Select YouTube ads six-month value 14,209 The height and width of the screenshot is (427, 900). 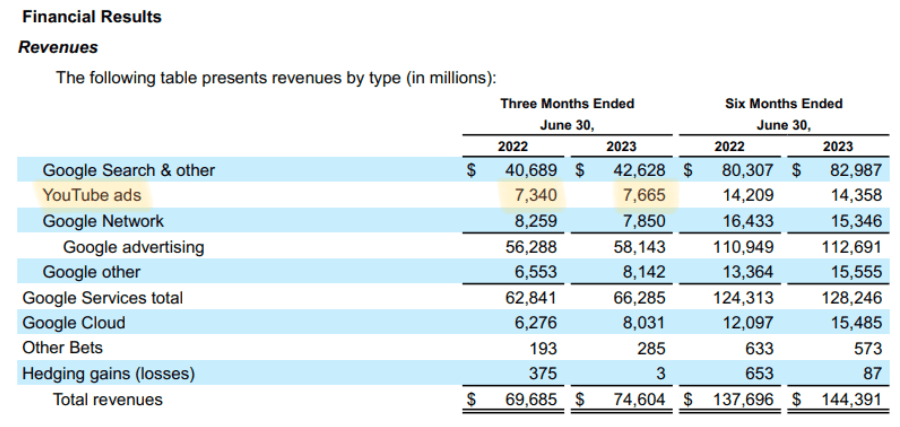[x=747, y=196]
